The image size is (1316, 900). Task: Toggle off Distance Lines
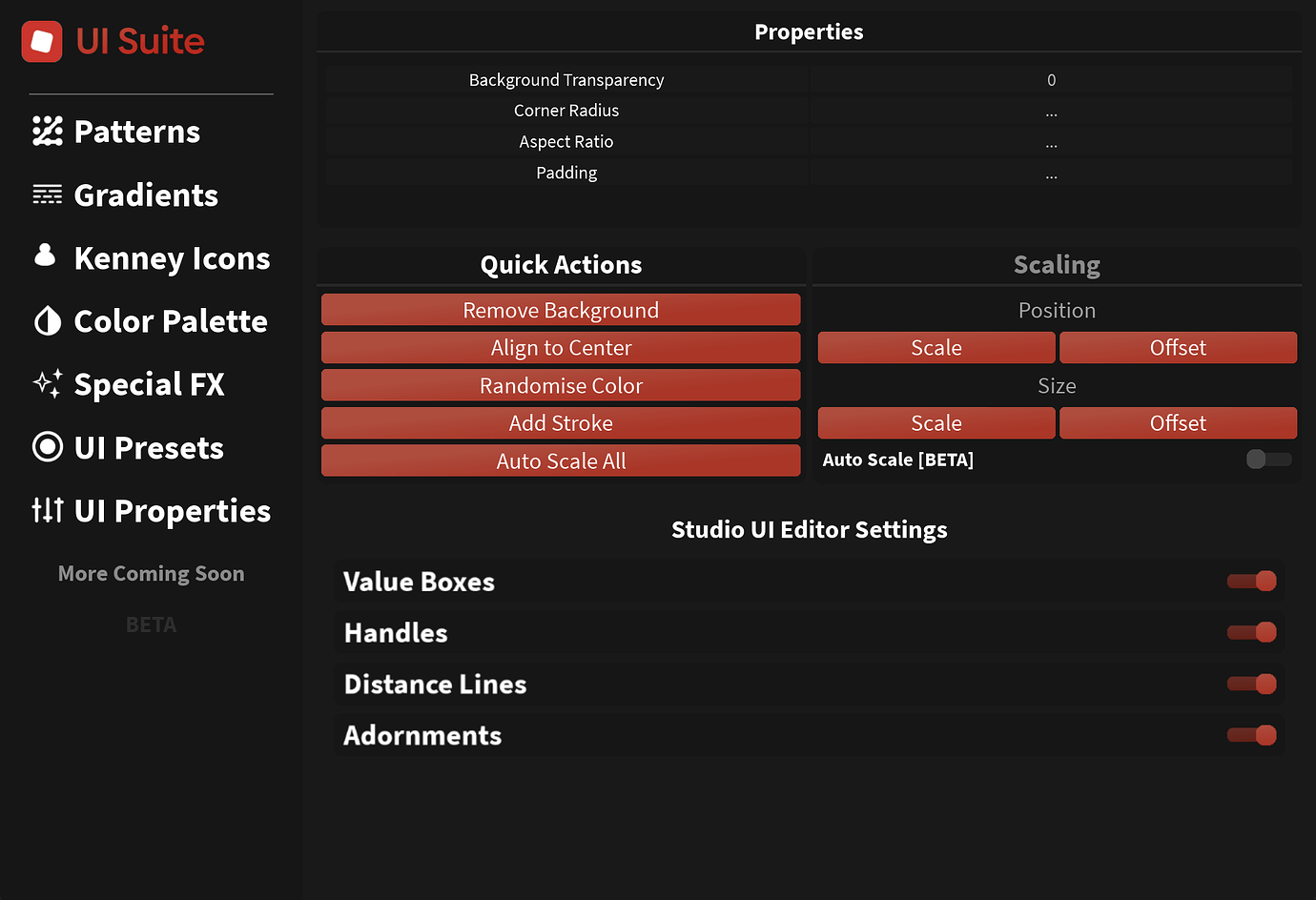click(x=1251, y=684)
